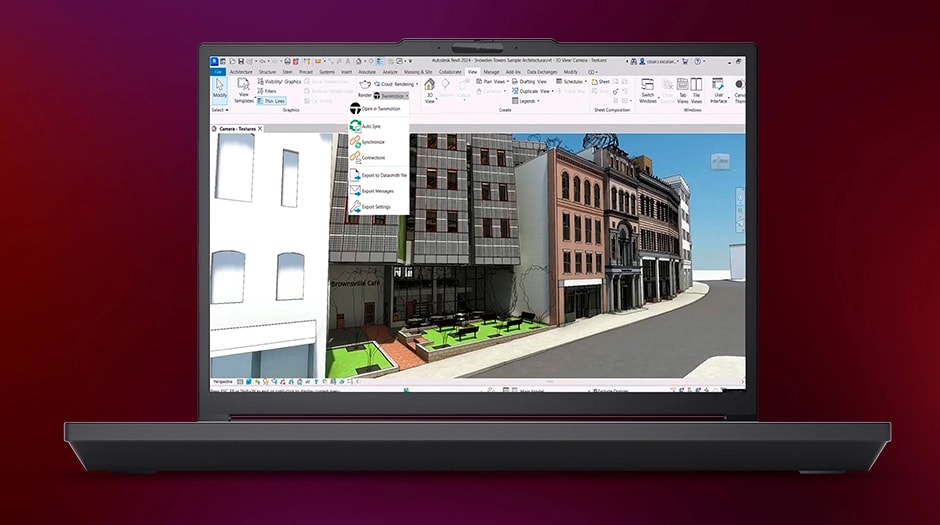Click Open folder icon in quick access toolbar
The width and height of the screenshot is (940, 525).
coord(232,61)
